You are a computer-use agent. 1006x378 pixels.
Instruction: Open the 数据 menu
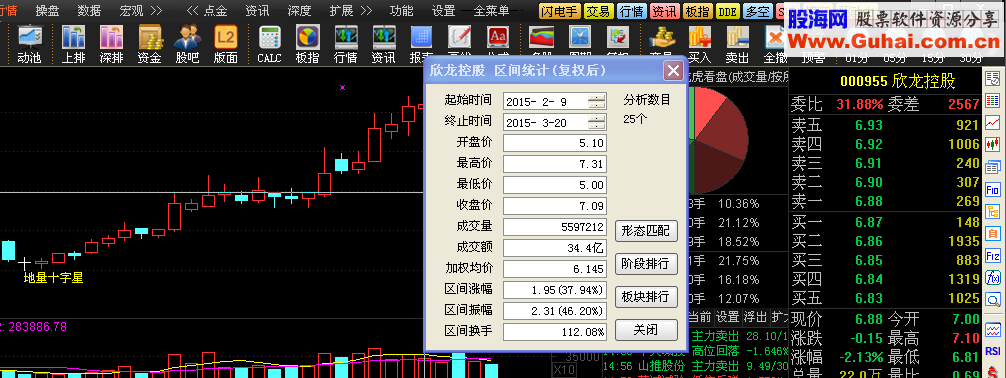pyautogui.click(x=89, y=11)
